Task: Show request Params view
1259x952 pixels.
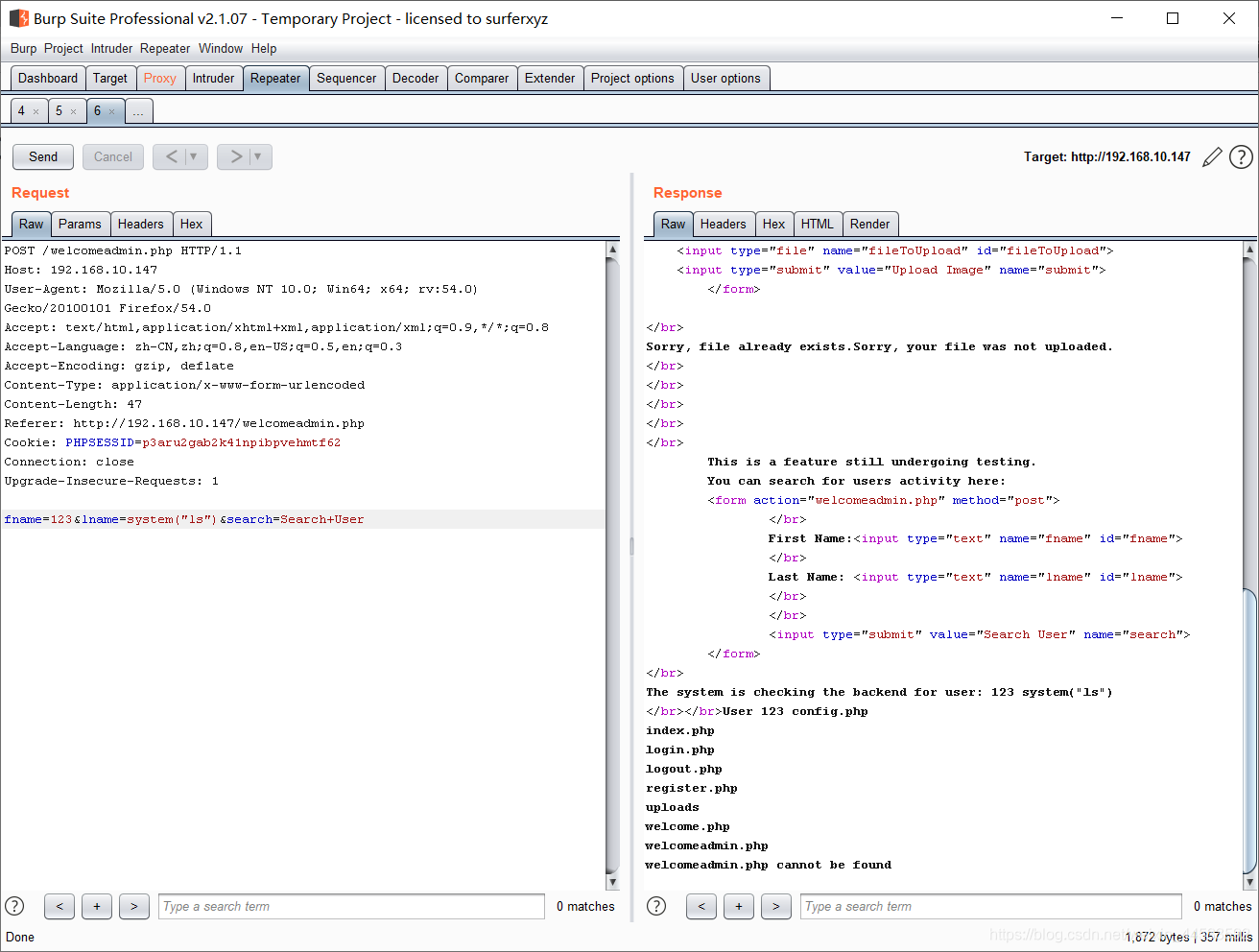Action: [80, 224]
